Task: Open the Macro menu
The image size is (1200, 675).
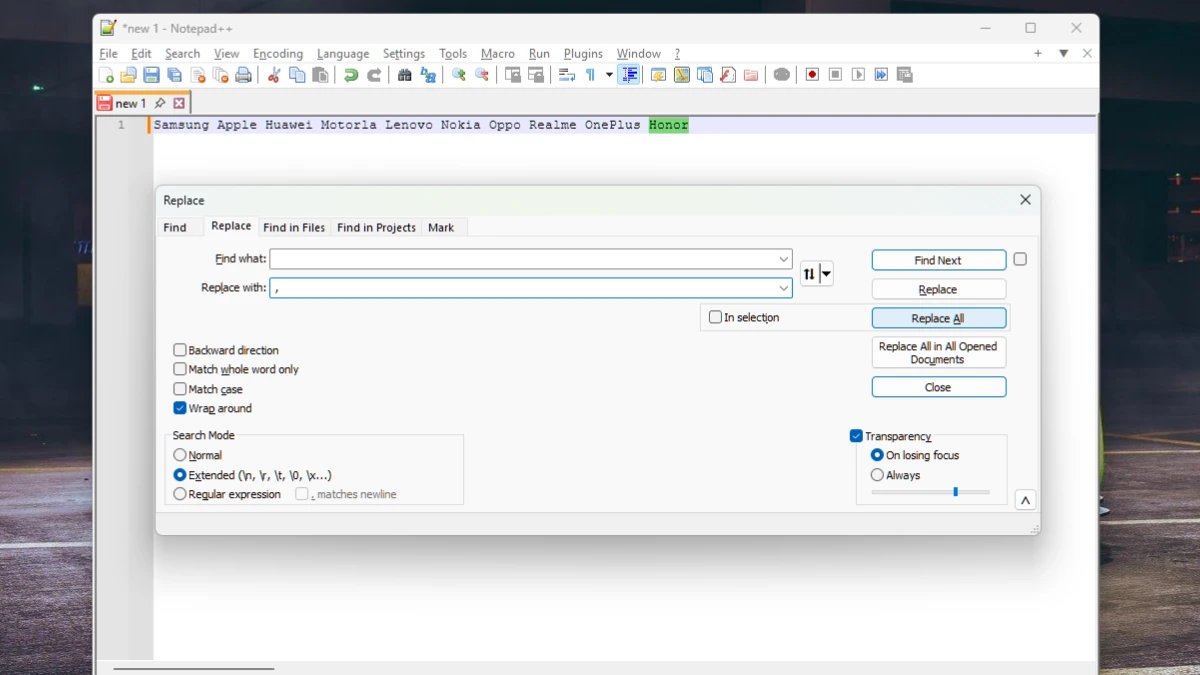Action: [497, 54]
